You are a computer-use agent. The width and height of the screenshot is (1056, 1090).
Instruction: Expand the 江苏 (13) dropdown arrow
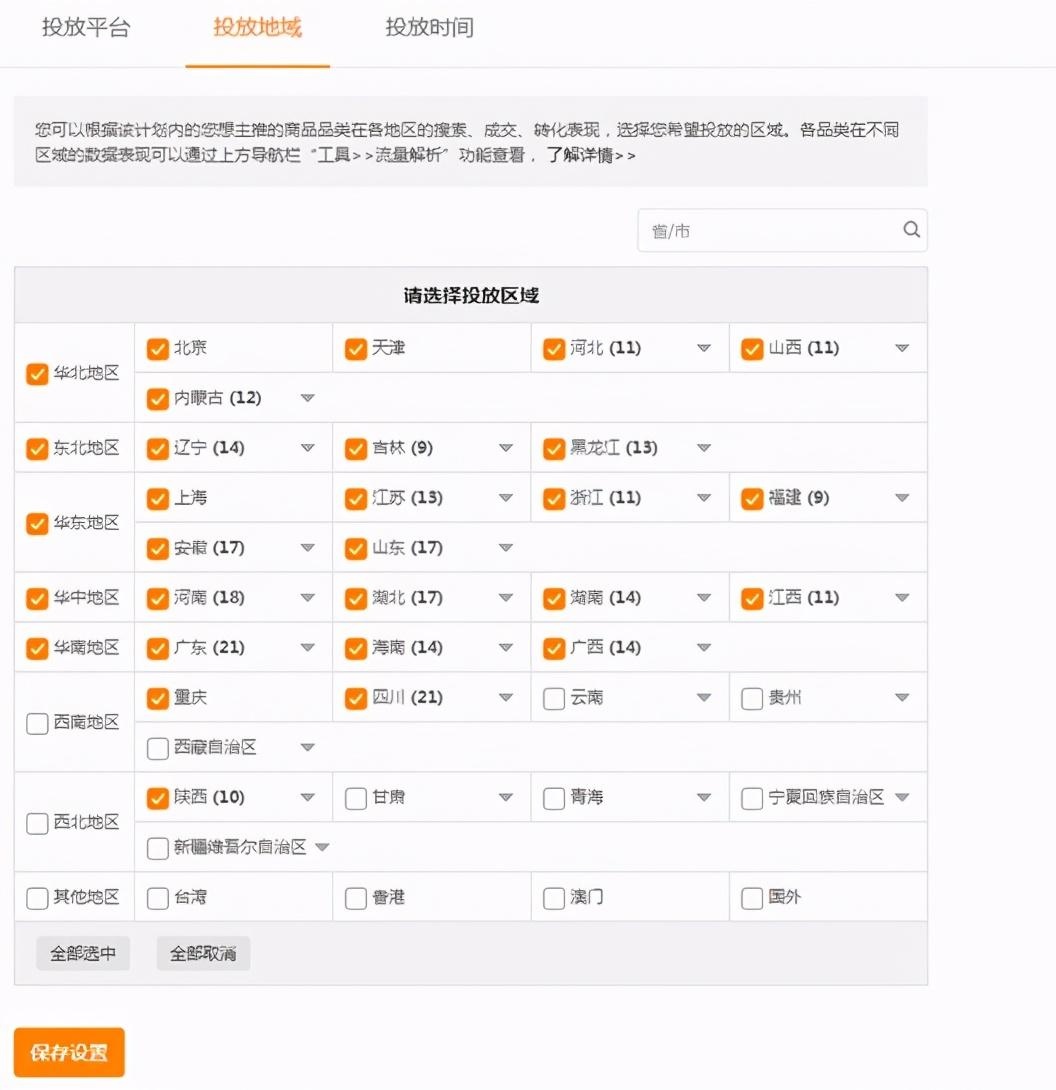pos(506,498)
